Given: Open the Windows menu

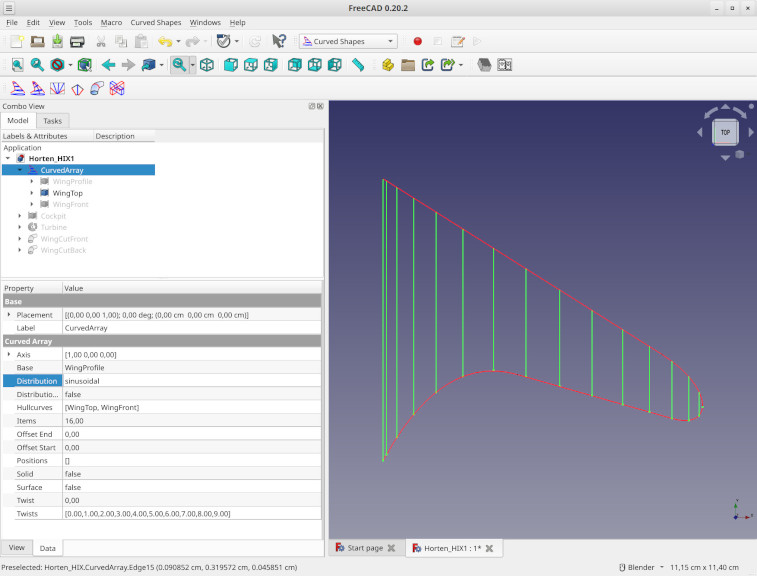Looking at the screenshot, I should pyautogui.click(x=205, y=23).
